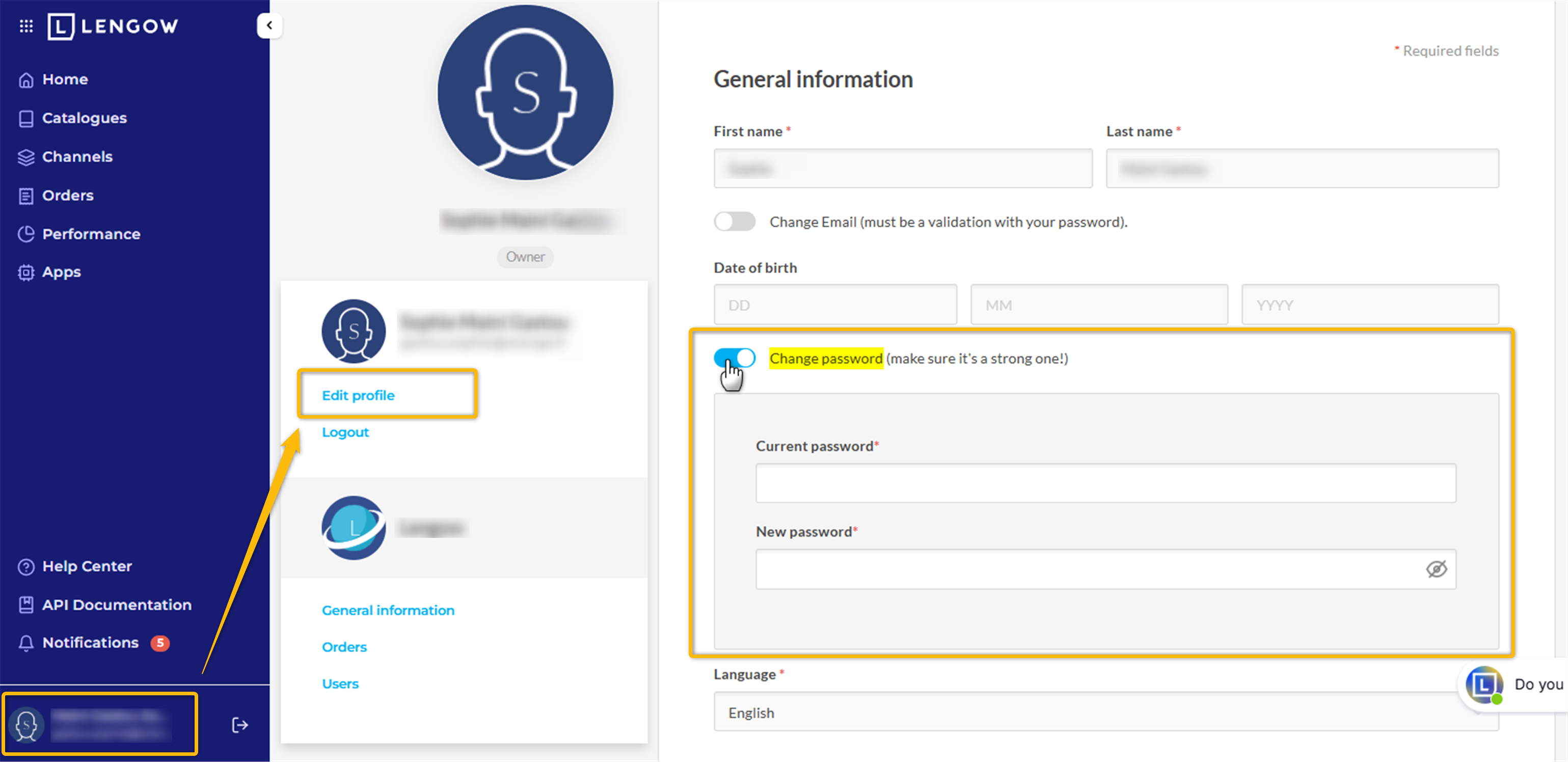Collapse the sidebar with chevron button

pos(269,25)
